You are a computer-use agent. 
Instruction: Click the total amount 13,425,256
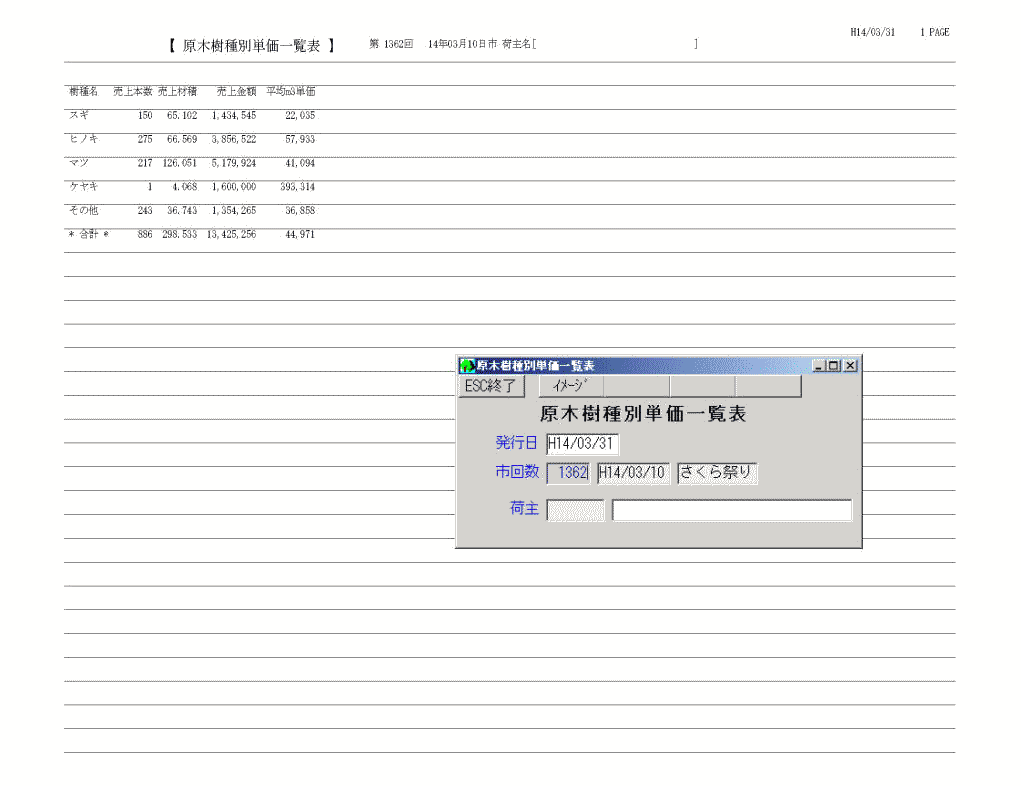coord(231,234)
